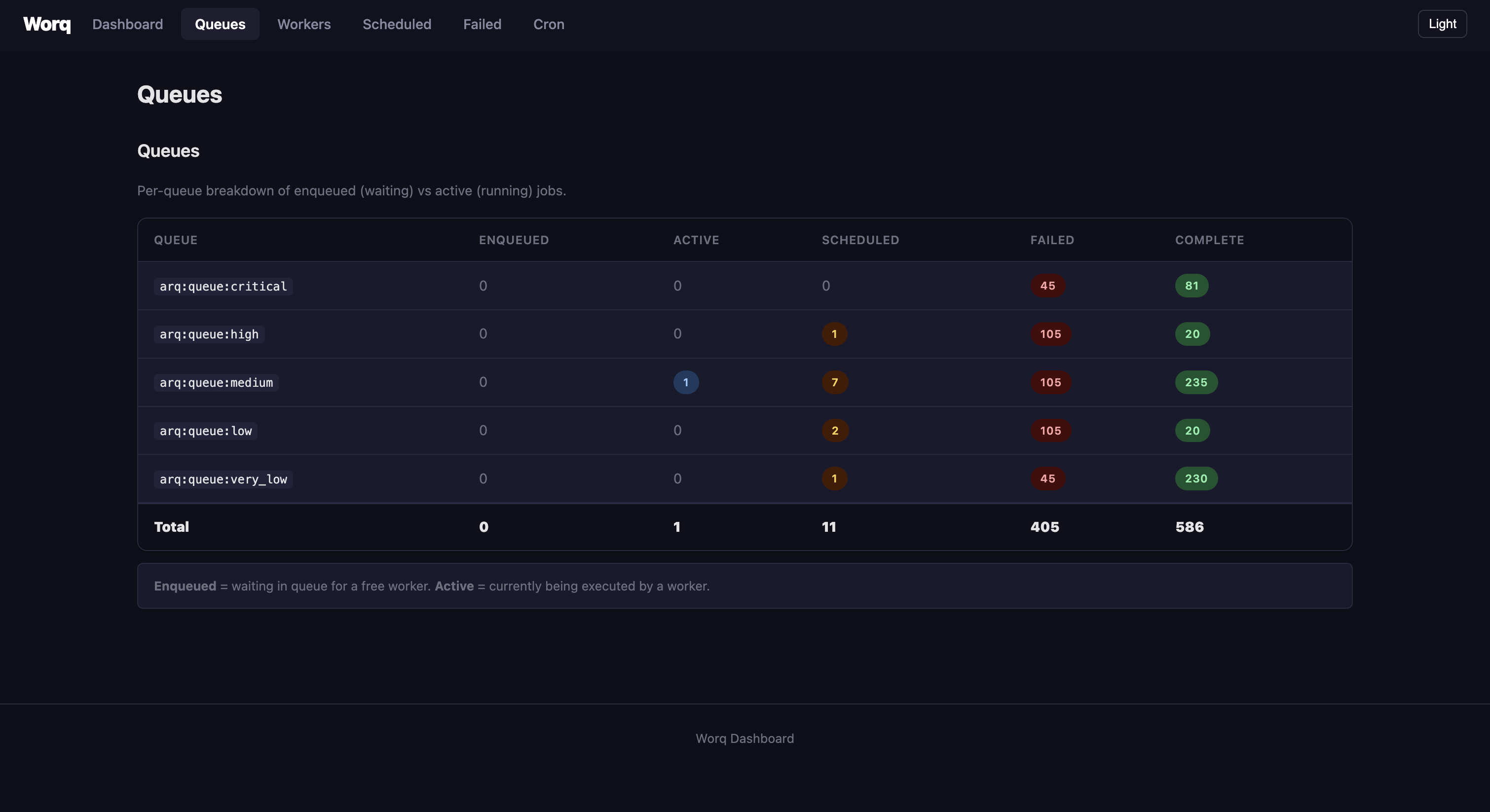
Task: Click complete badge 20 in low row
Action: point(1192,430)
